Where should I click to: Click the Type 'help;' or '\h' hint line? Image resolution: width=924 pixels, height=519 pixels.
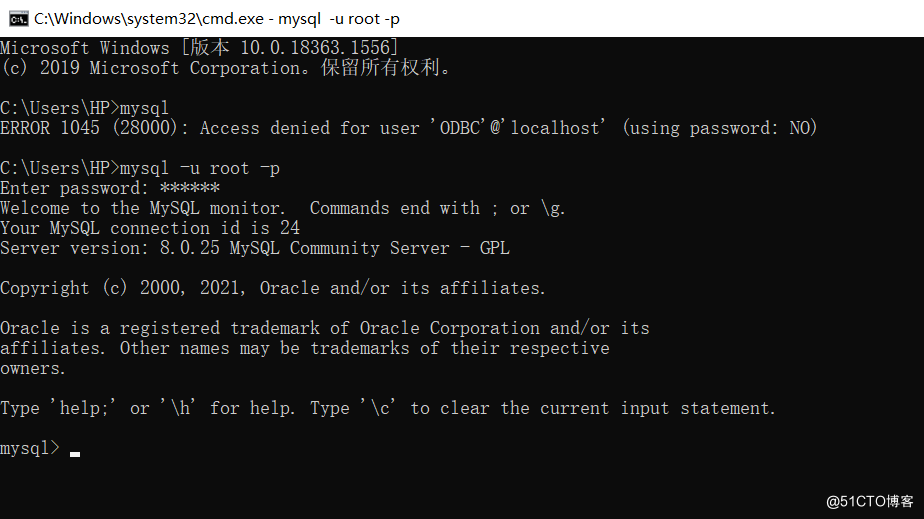(x=388, y=408)
